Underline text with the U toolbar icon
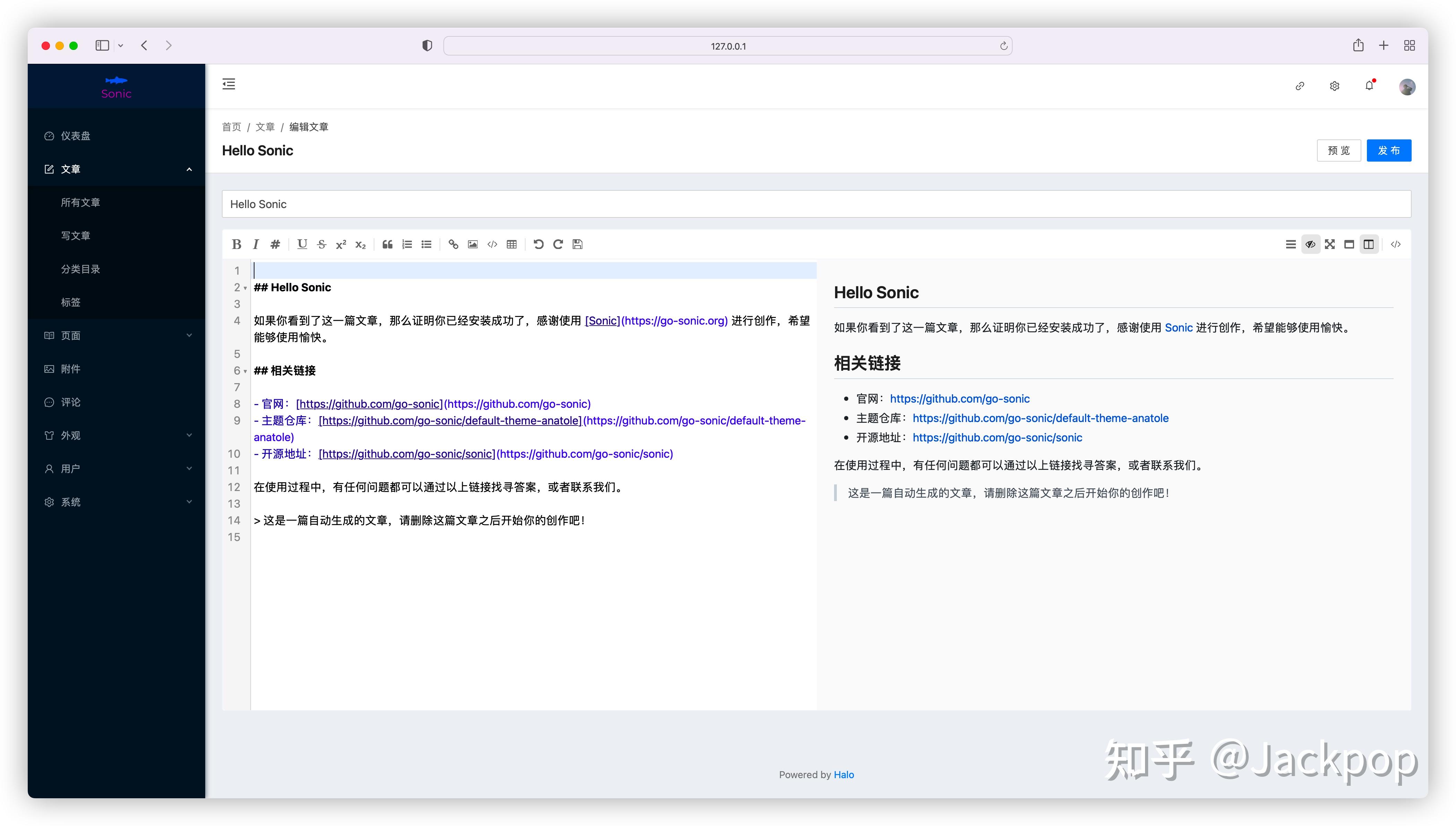Image resolution: width=1456 pixels, height=826 pixels. (302, 244)
